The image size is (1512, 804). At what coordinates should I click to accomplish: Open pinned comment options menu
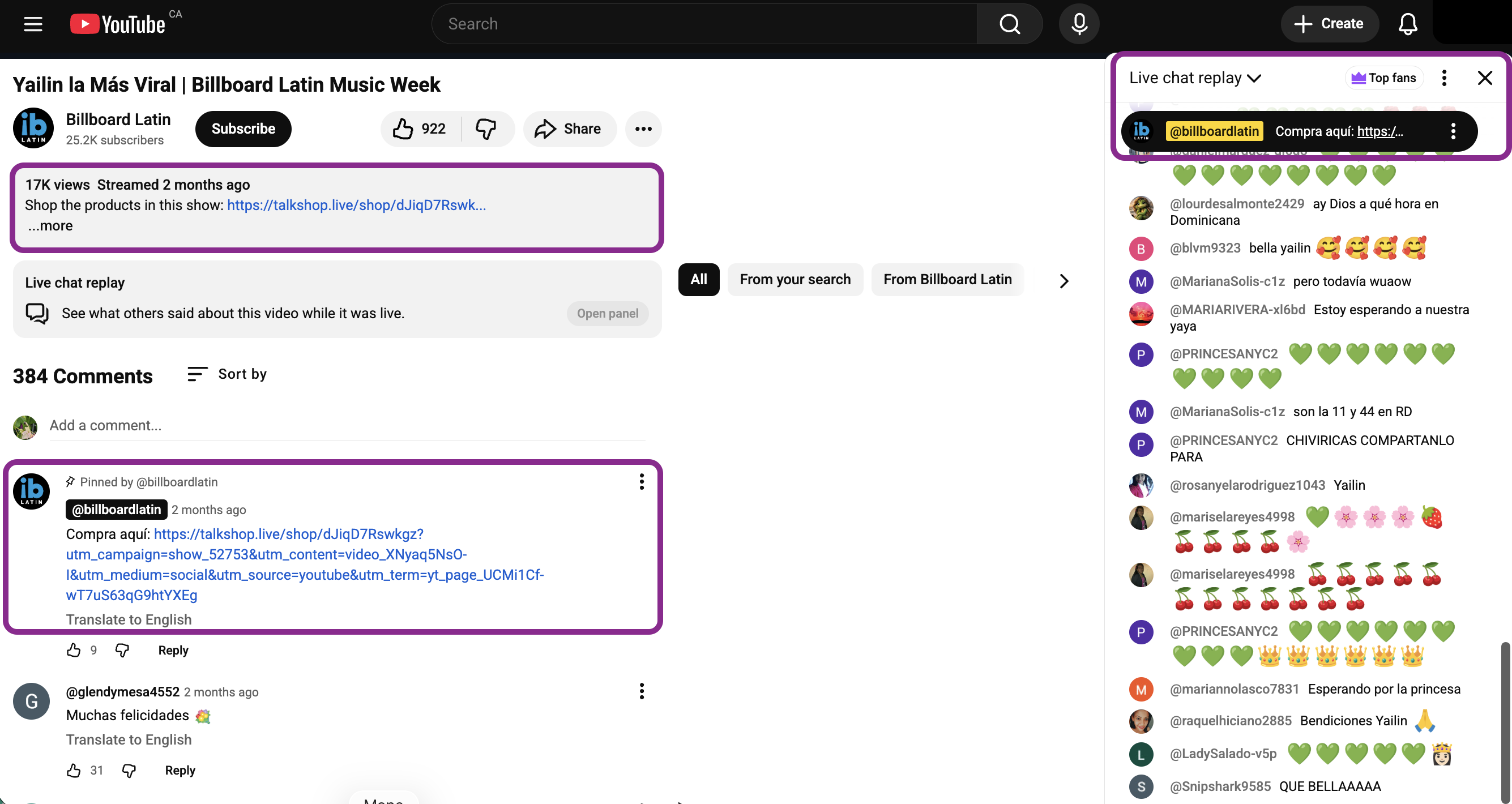(641, 482)
